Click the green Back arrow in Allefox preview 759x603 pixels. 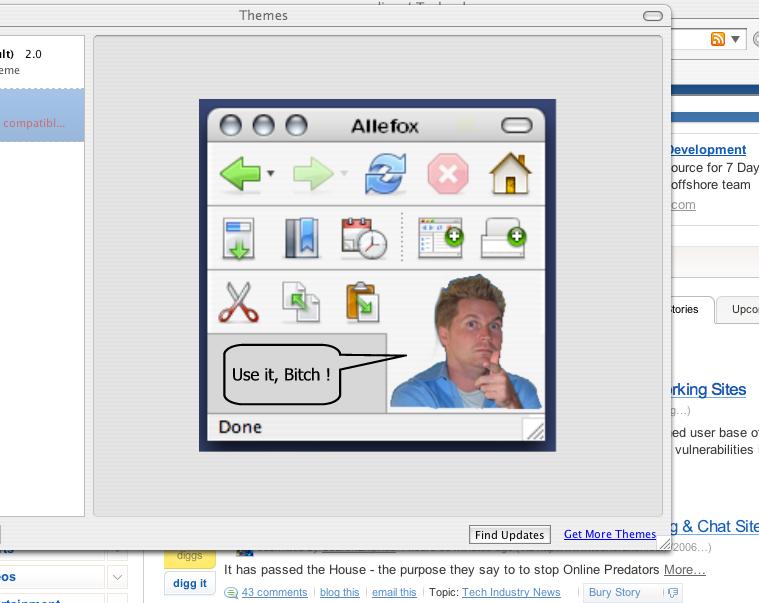tap(240, 174)
